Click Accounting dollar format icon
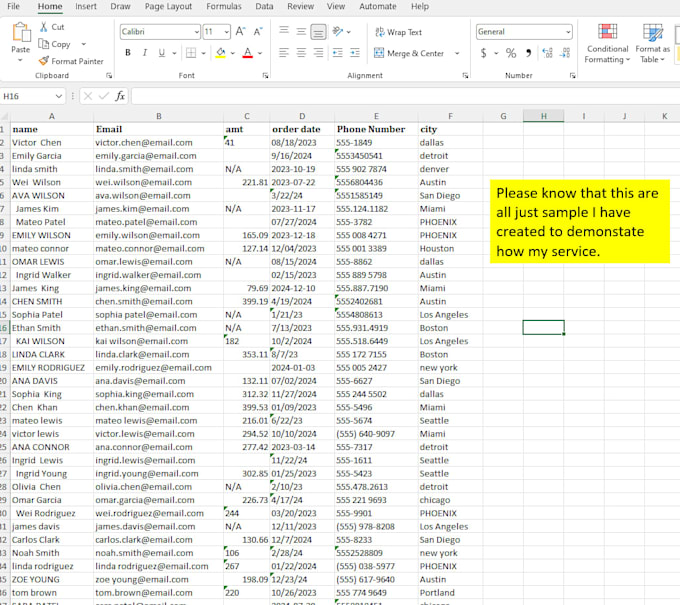 pos(484,53)
